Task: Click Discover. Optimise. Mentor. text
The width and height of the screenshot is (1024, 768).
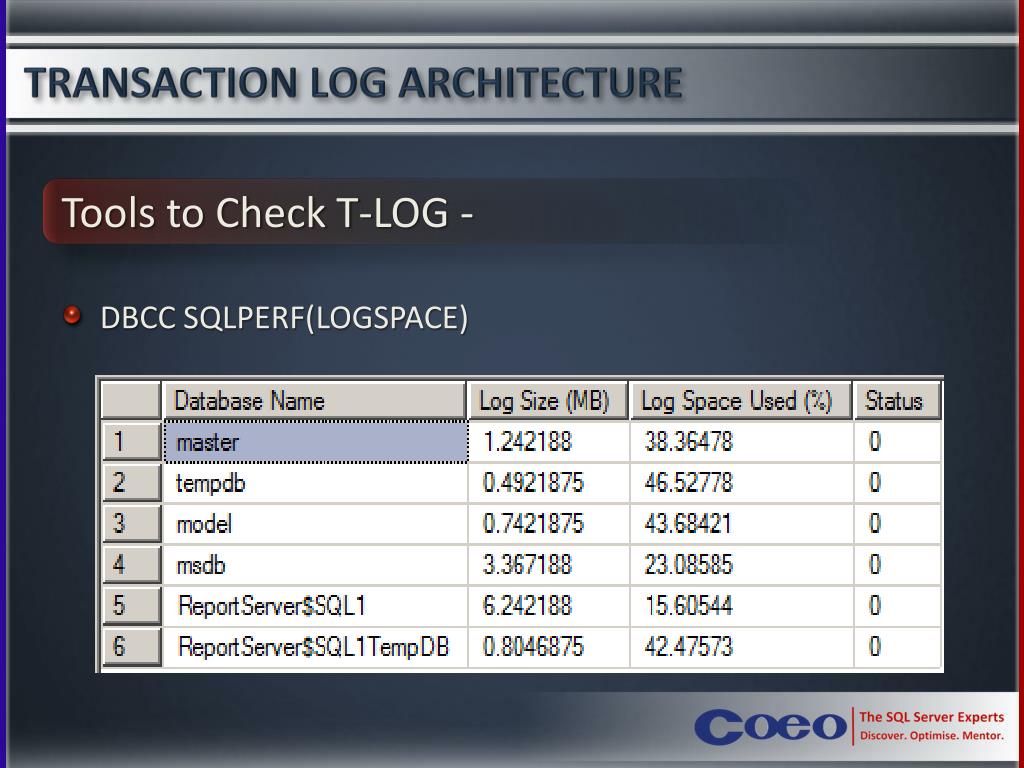Action: [931, 736]
